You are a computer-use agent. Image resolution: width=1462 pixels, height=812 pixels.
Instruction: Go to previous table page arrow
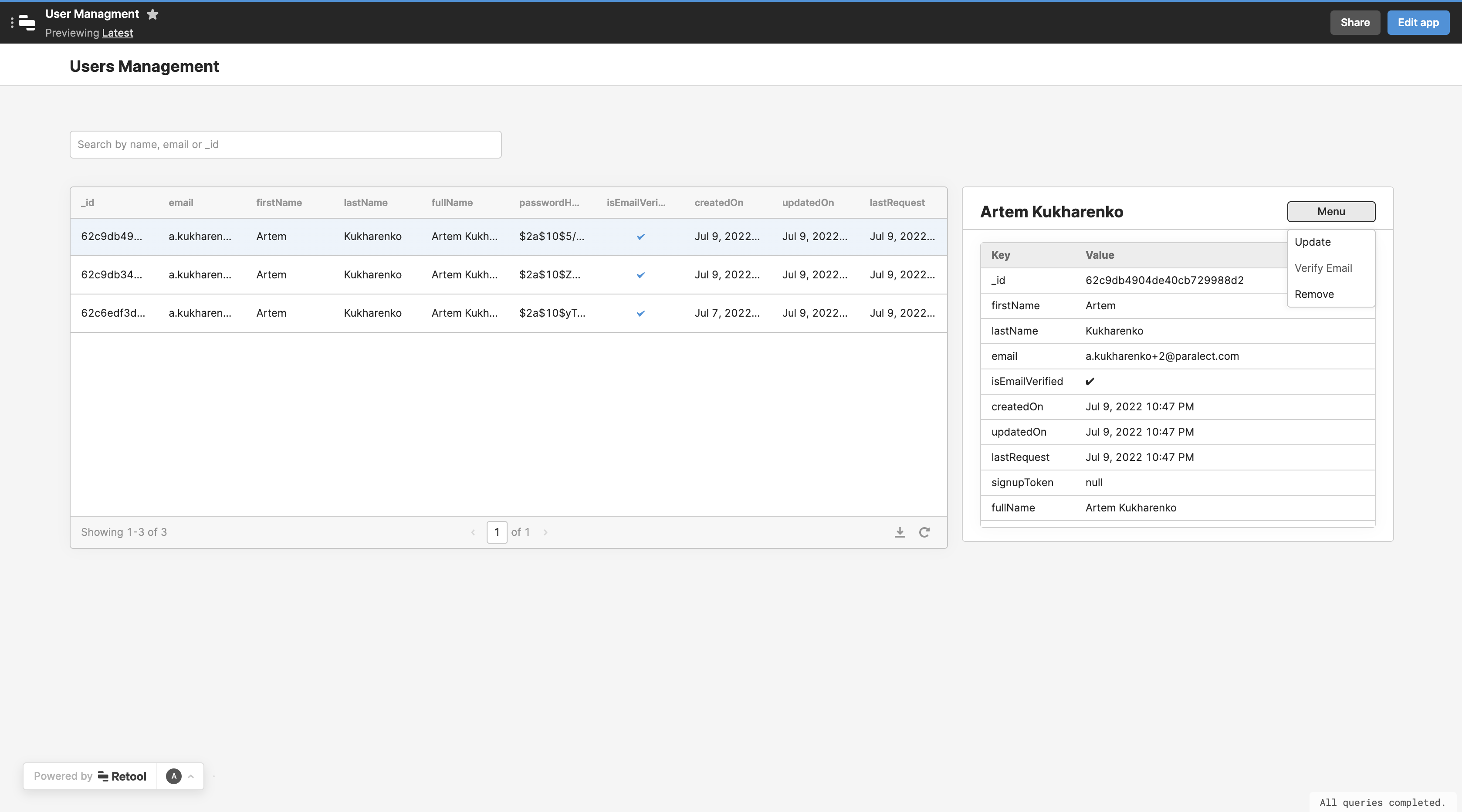[473, 532]
